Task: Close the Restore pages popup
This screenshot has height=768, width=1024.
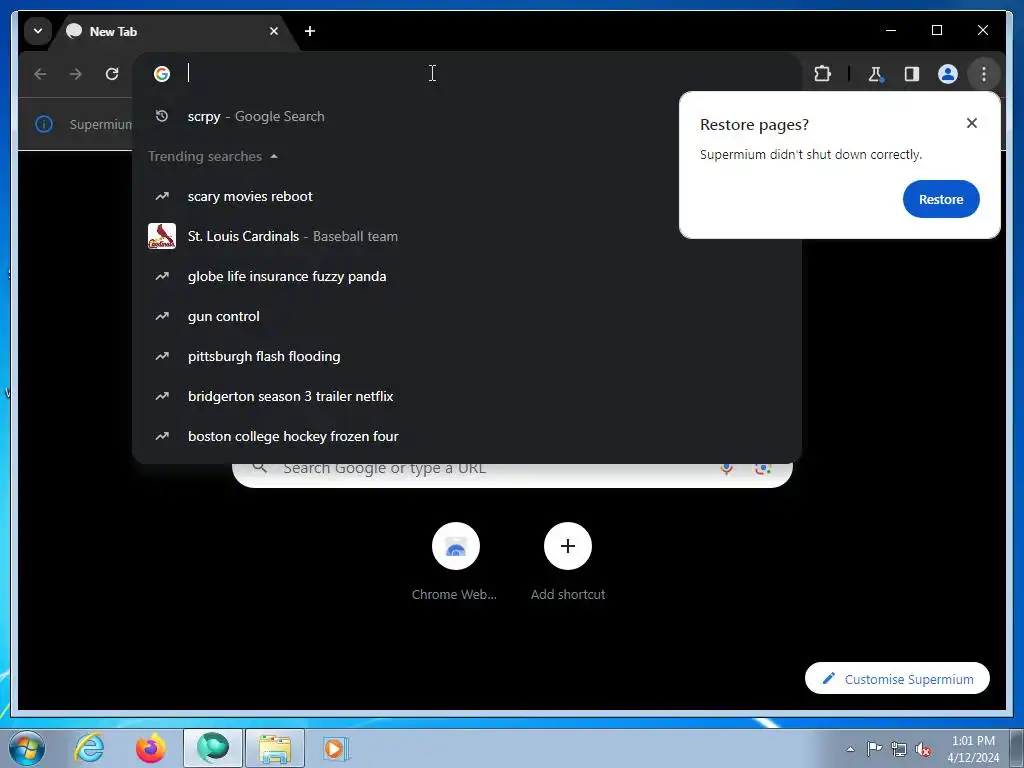Action: (x=971, y=123)
